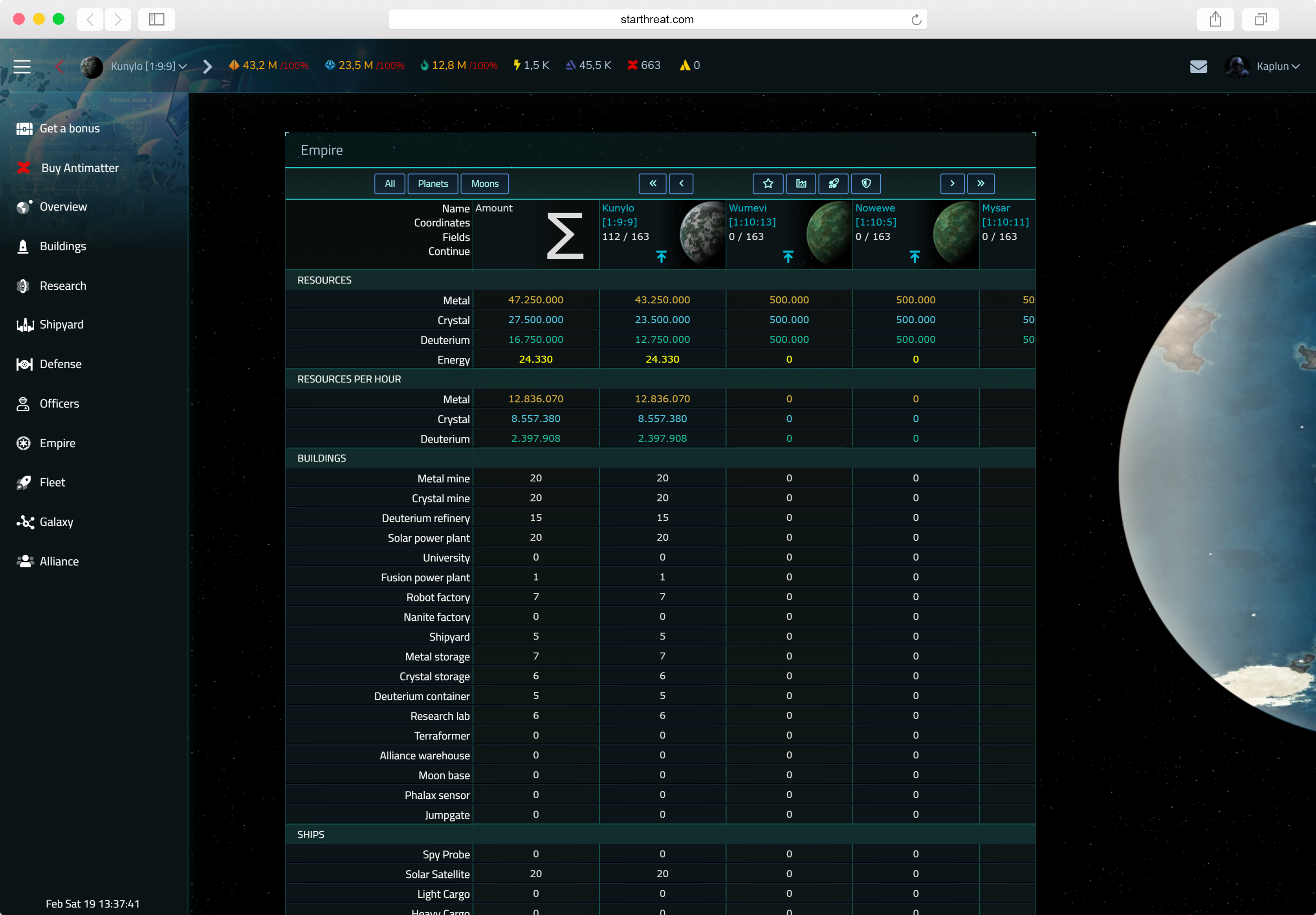Click the Continue arrow under Kunylo
Viewport: 1316px width, 915px height.
click(x=662, y=256)
